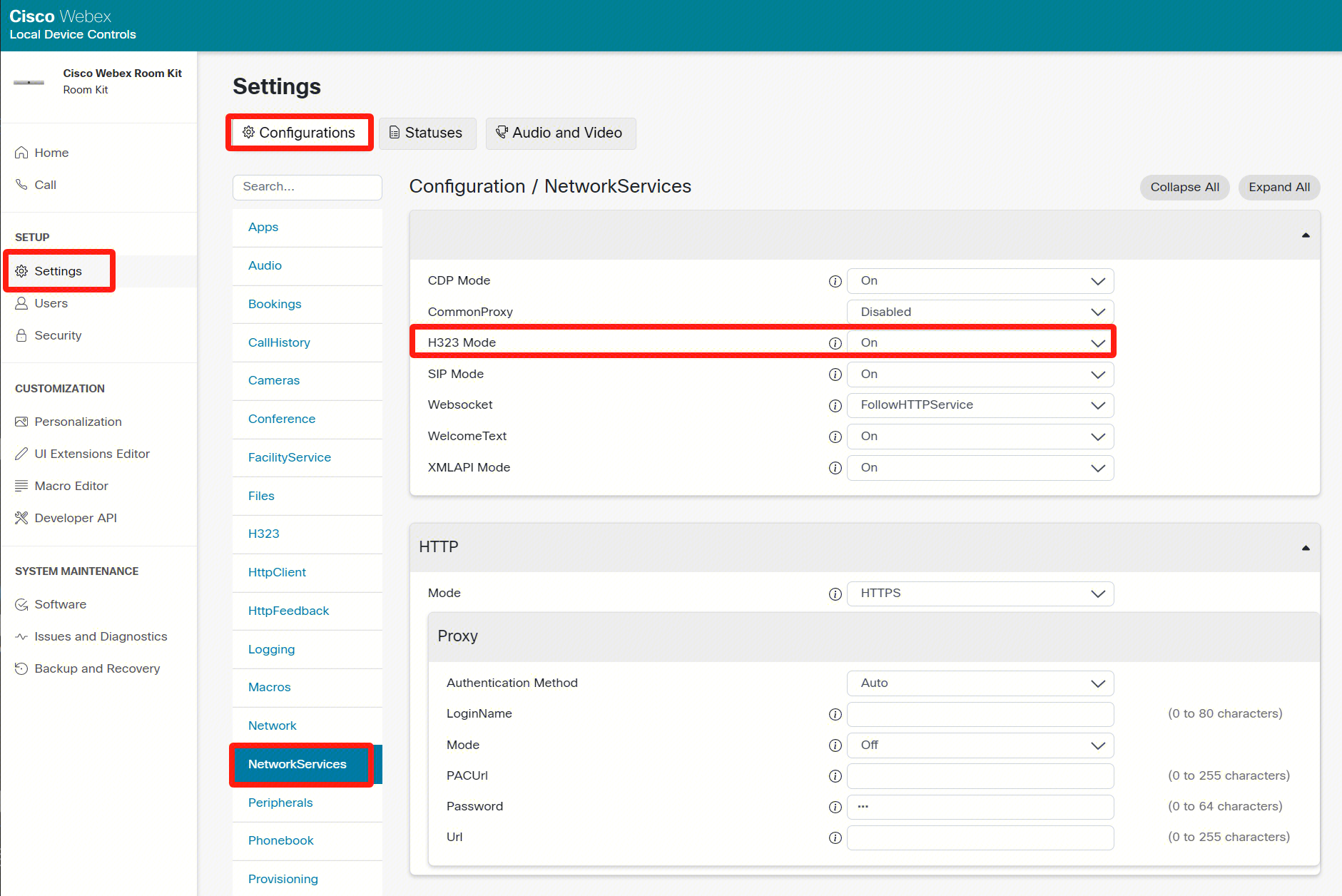This screenshot has height=896, width=1342.
Task: Open the CommonProxy dropdown
Action: pos(980,312)
